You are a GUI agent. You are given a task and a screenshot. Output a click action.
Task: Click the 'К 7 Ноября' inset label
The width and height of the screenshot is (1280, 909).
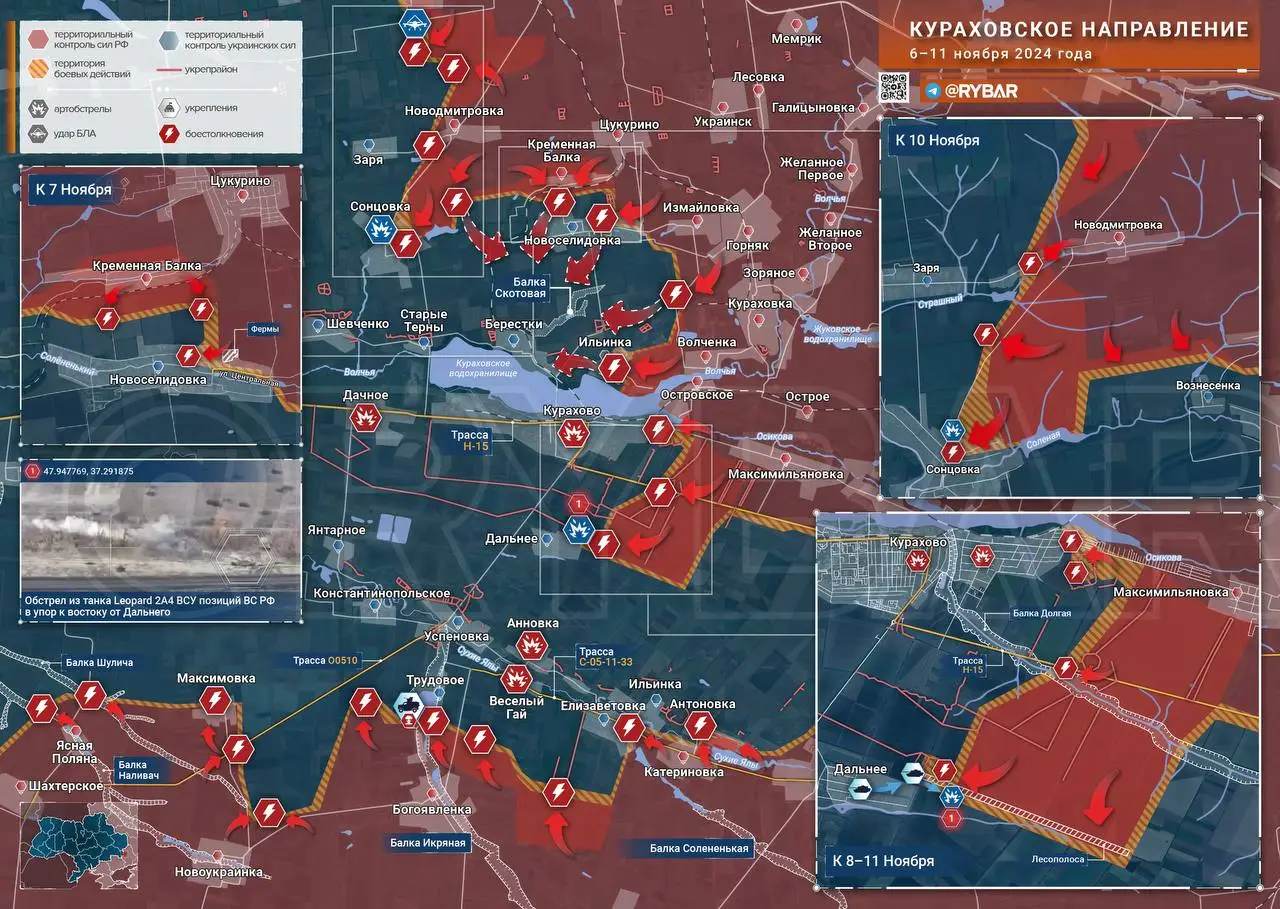(x=72, y=188)
